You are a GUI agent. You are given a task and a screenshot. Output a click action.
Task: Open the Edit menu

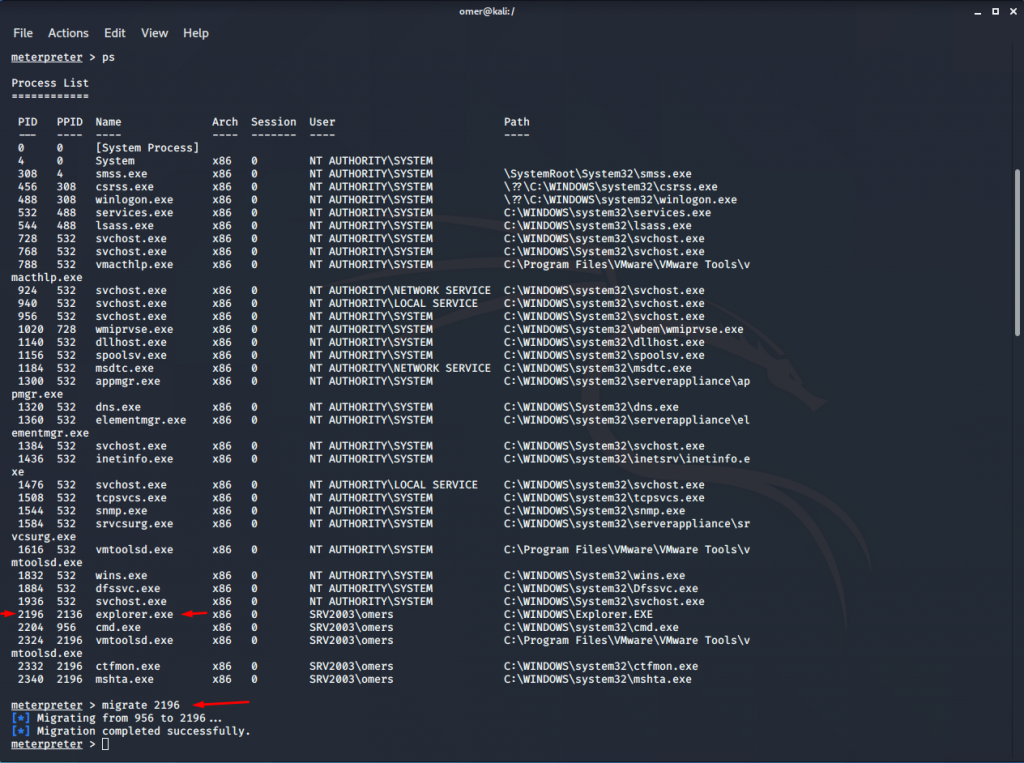(x=114, y=32)
